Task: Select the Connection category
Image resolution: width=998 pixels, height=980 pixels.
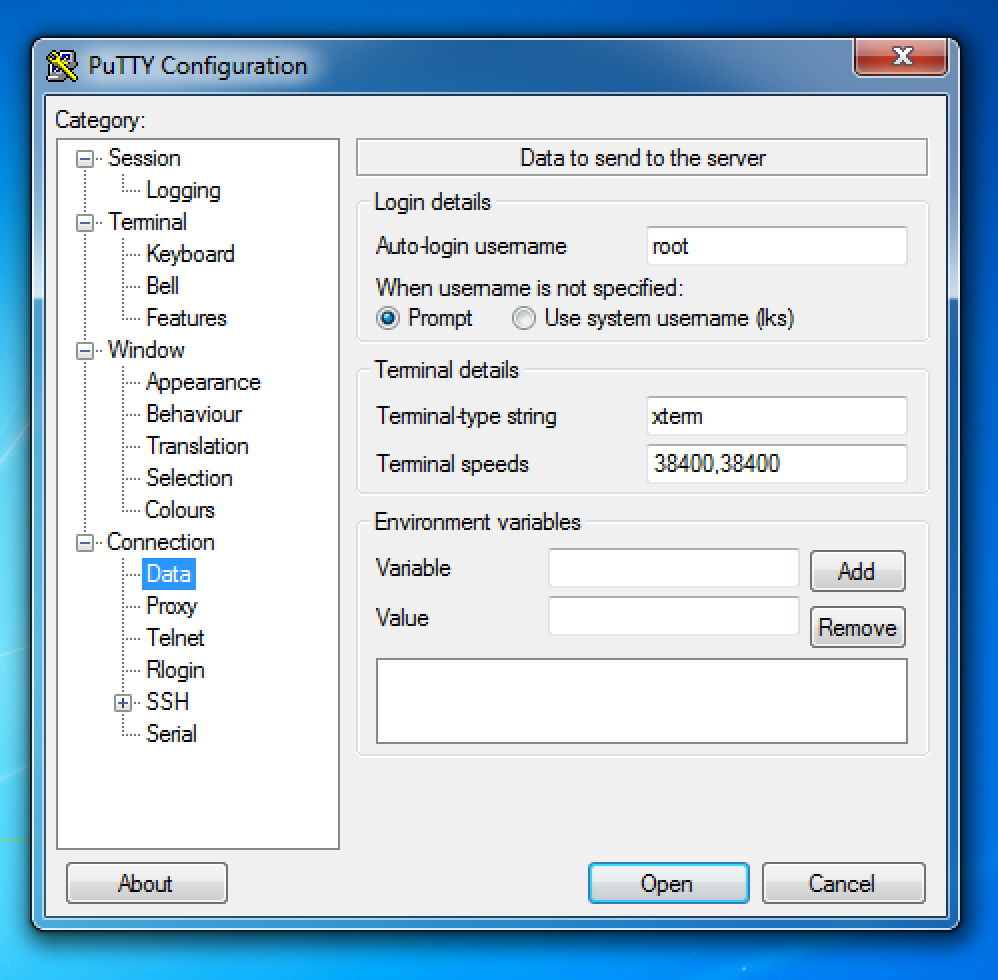Action: point(160,543)
